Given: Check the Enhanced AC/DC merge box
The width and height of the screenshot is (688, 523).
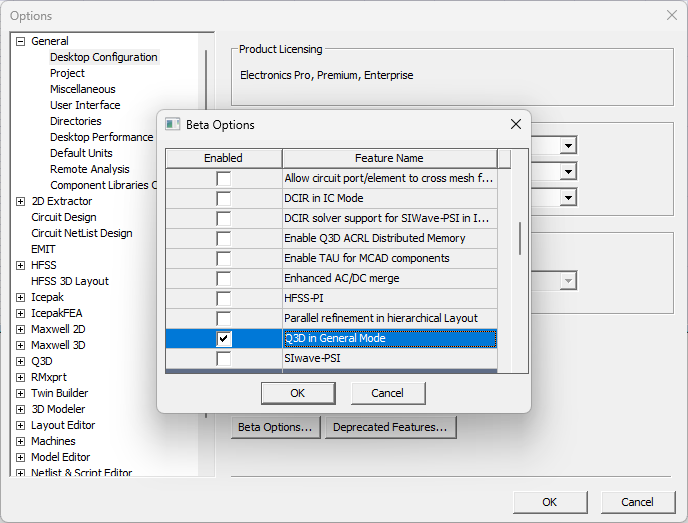Looking at the screenshot, I should [223, 278].
